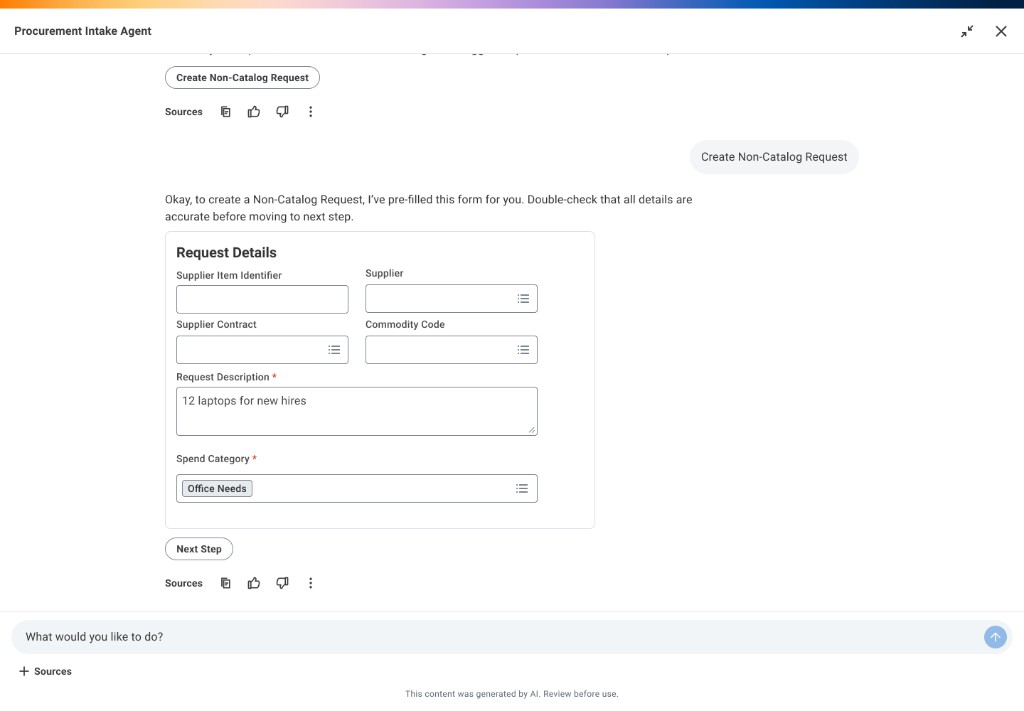
Task: Close the Procurement Intake Agent panel
Action: [x=1000, y=31]
